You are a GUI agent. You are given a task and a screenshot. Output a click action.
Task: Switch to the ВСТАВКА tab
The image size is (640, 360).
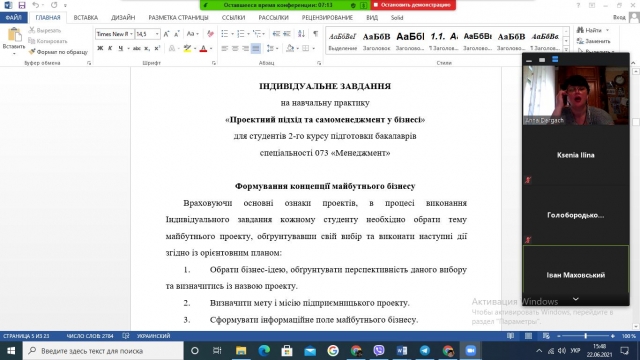pyautogui.click(x=86, y=18)
